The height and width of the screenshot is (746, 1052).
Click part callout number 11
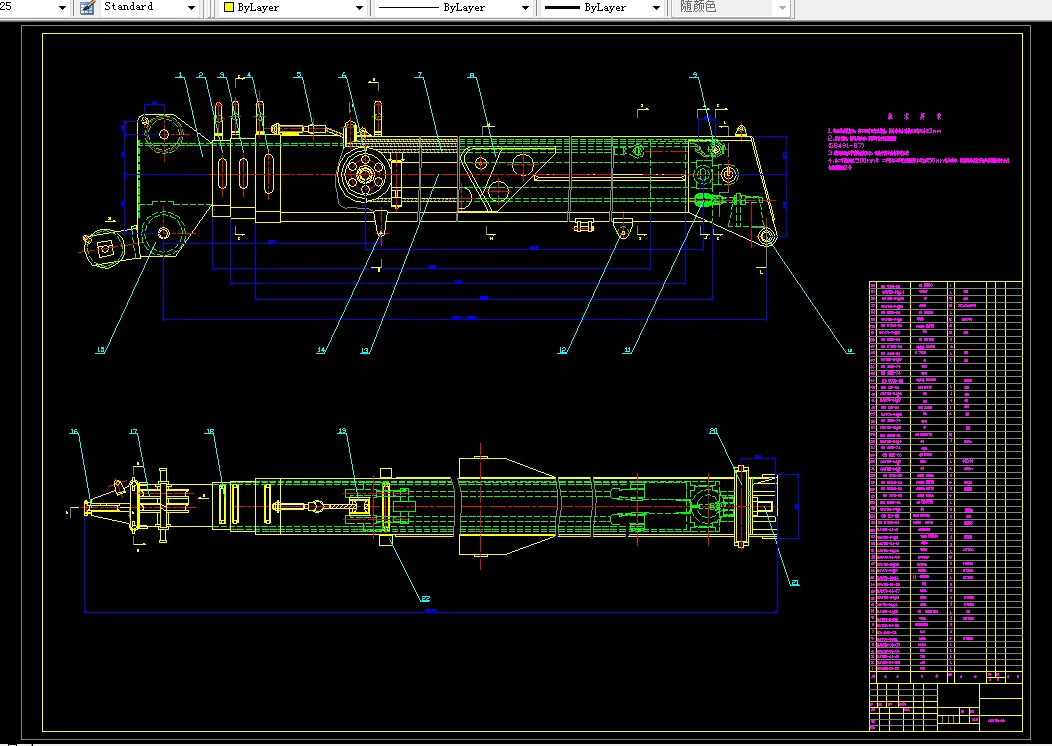pos(627,350)
